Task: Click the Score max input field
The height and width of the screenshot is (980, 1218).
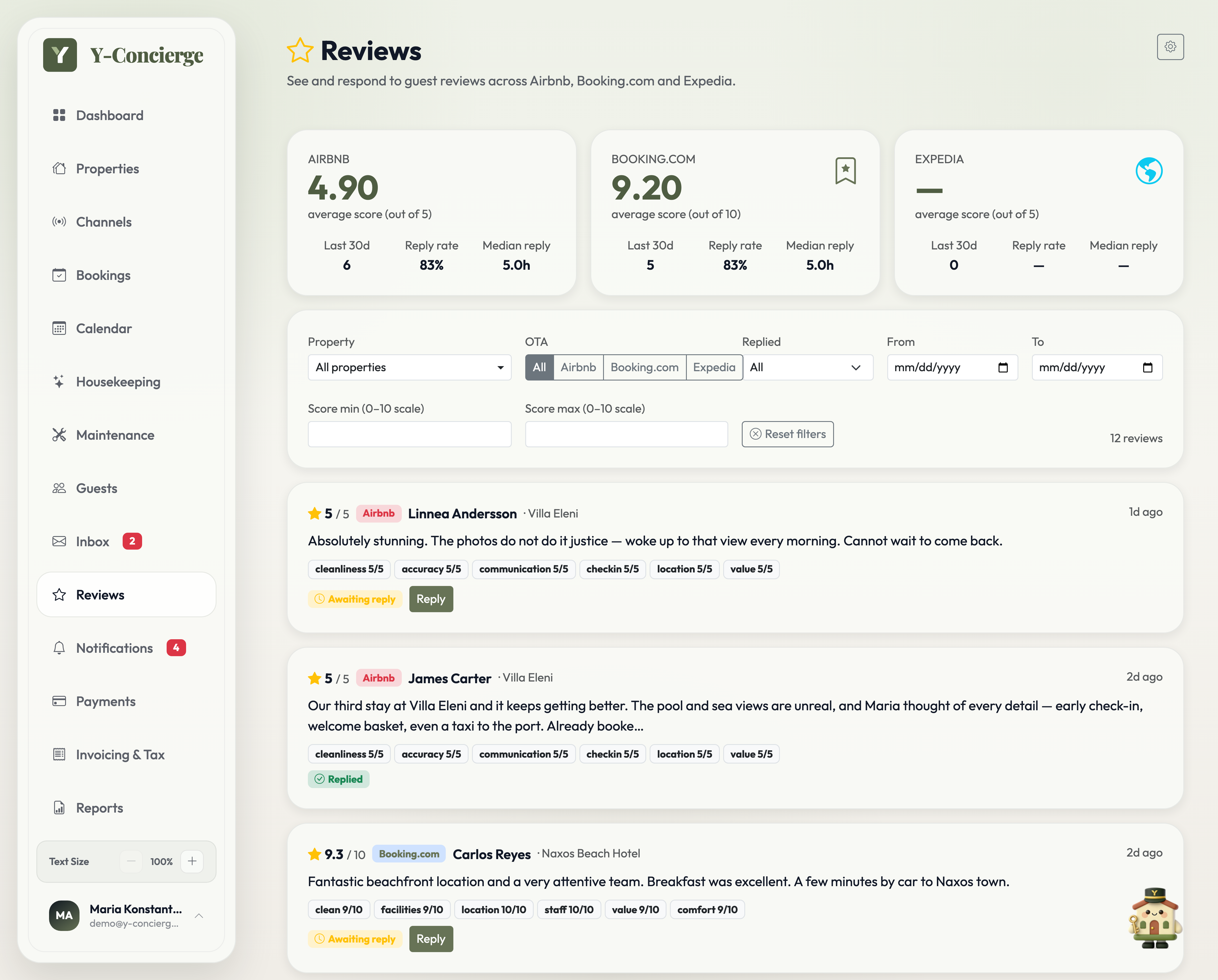Action: [626, 434]
